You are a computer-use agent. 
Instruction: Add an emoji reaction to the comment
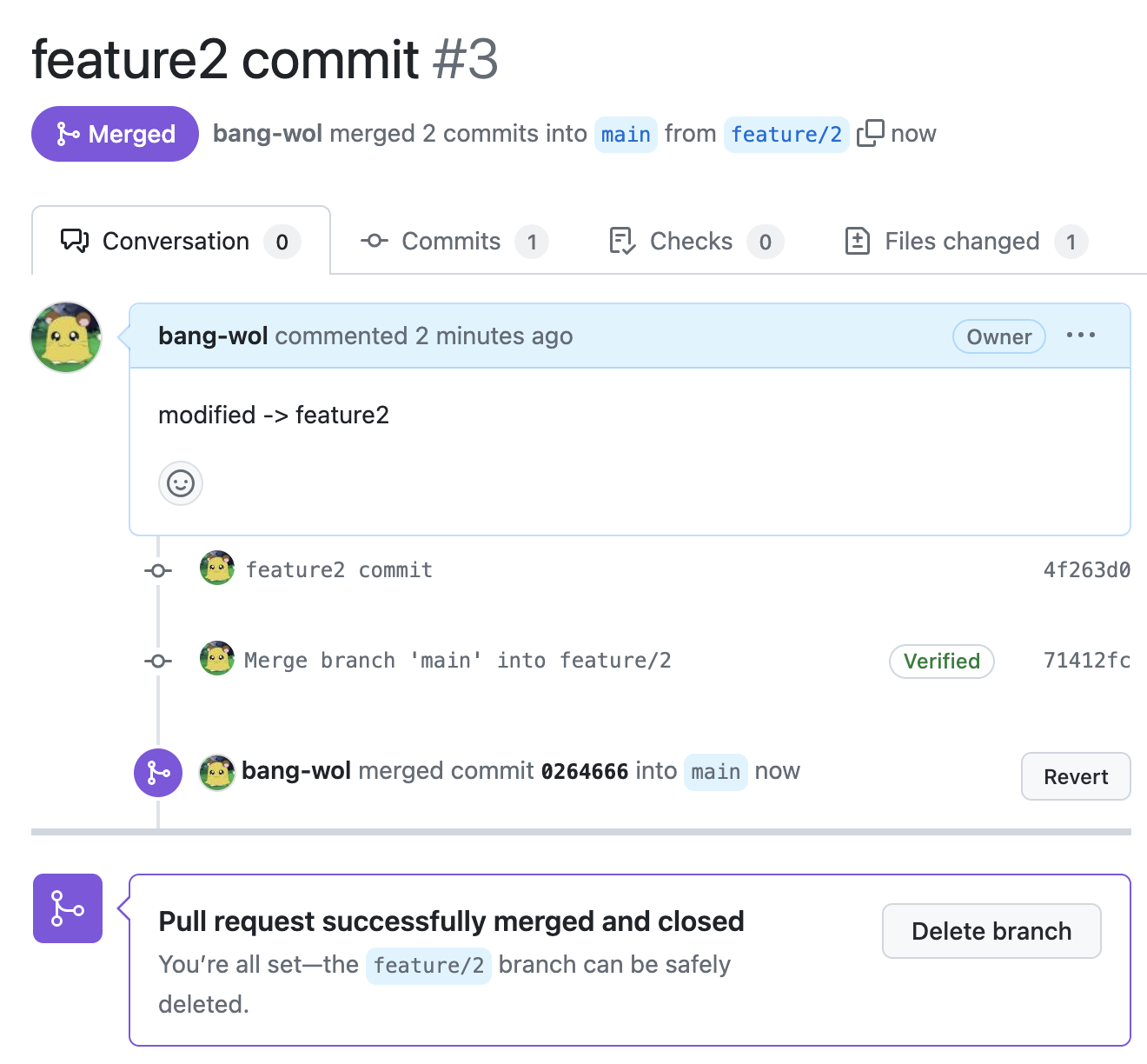pyautogui.click(x=181, y=483)
